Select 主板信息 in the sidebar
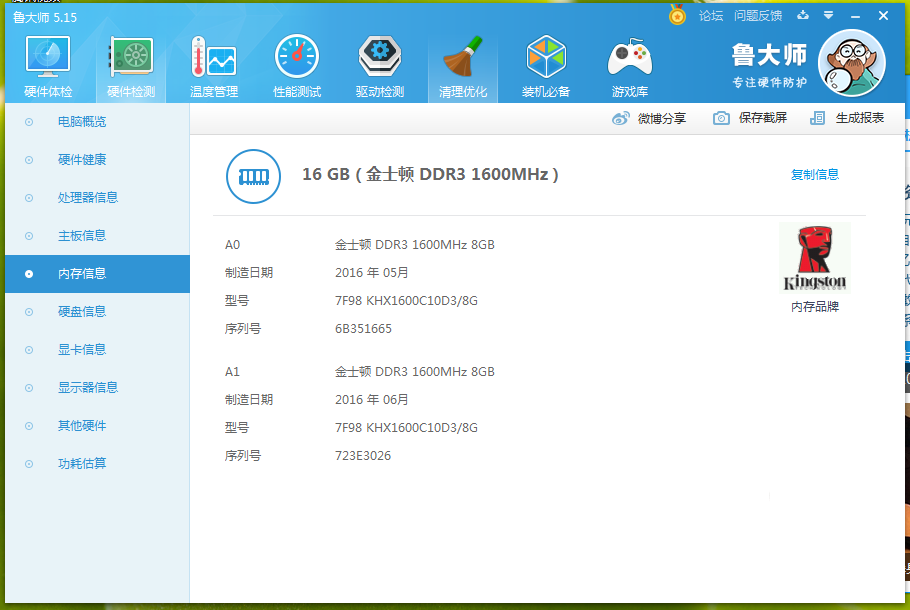This screenshot has width=910, height=610. [98, 236]
